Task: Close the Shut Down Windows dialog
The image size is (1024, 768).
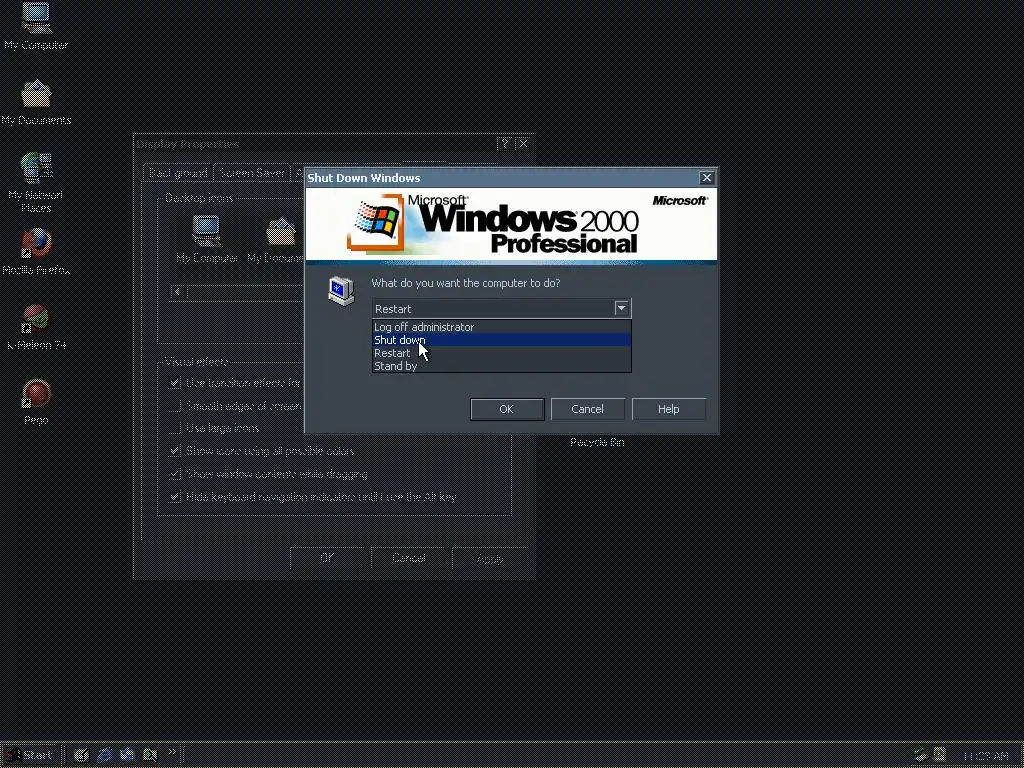Action: 707,178
